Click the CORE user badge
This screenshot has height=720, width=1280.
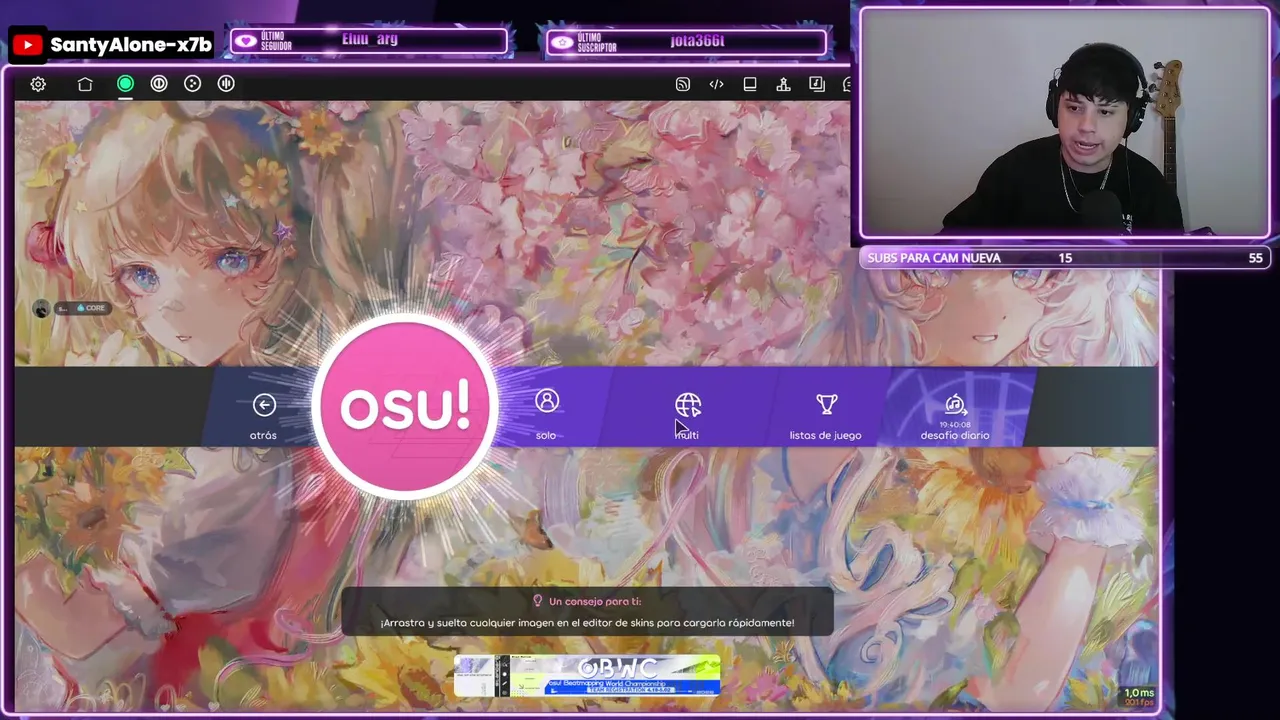click(x=90, y=308)
